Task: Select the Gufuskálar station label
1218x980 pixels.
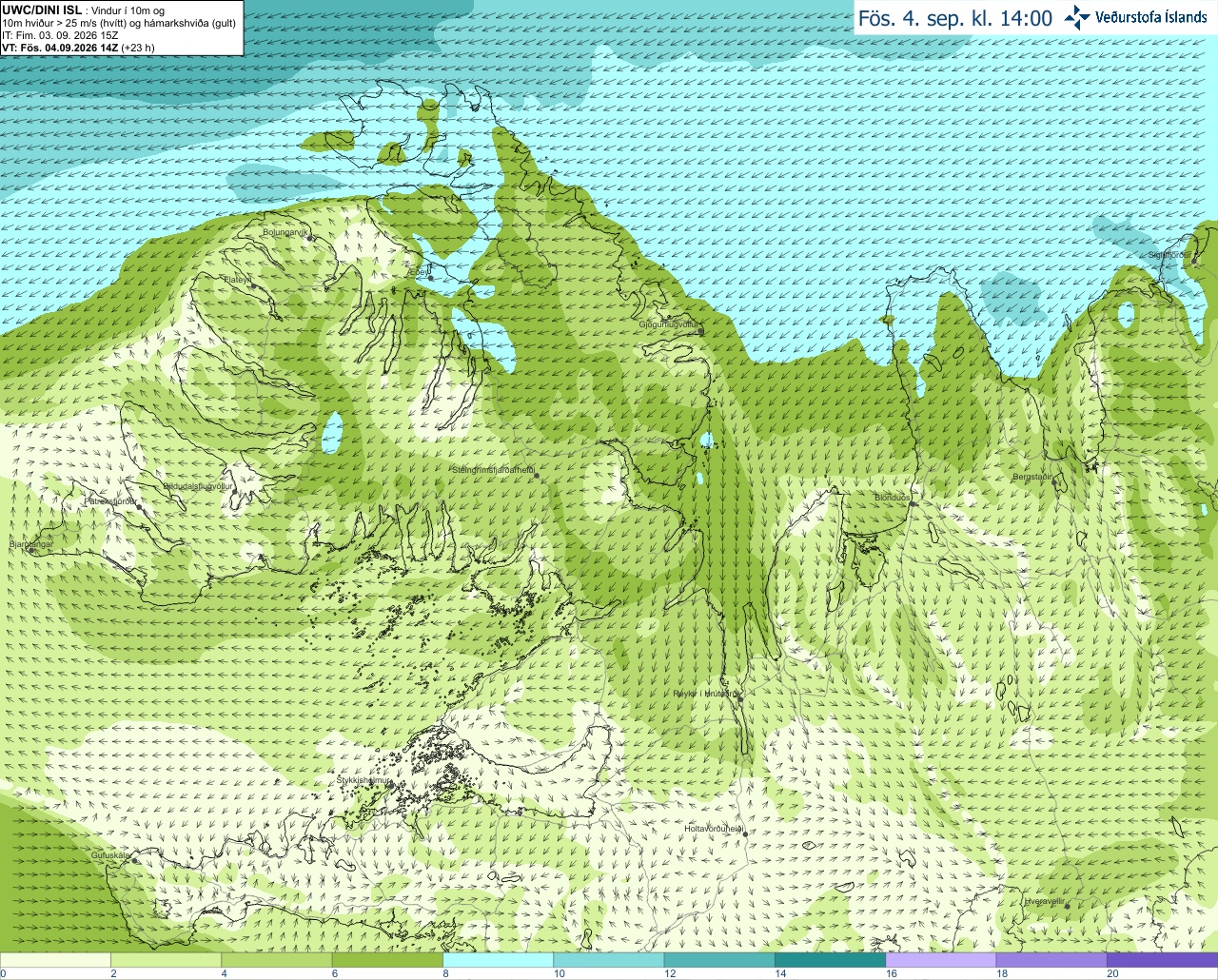Action: click(109, 856)
